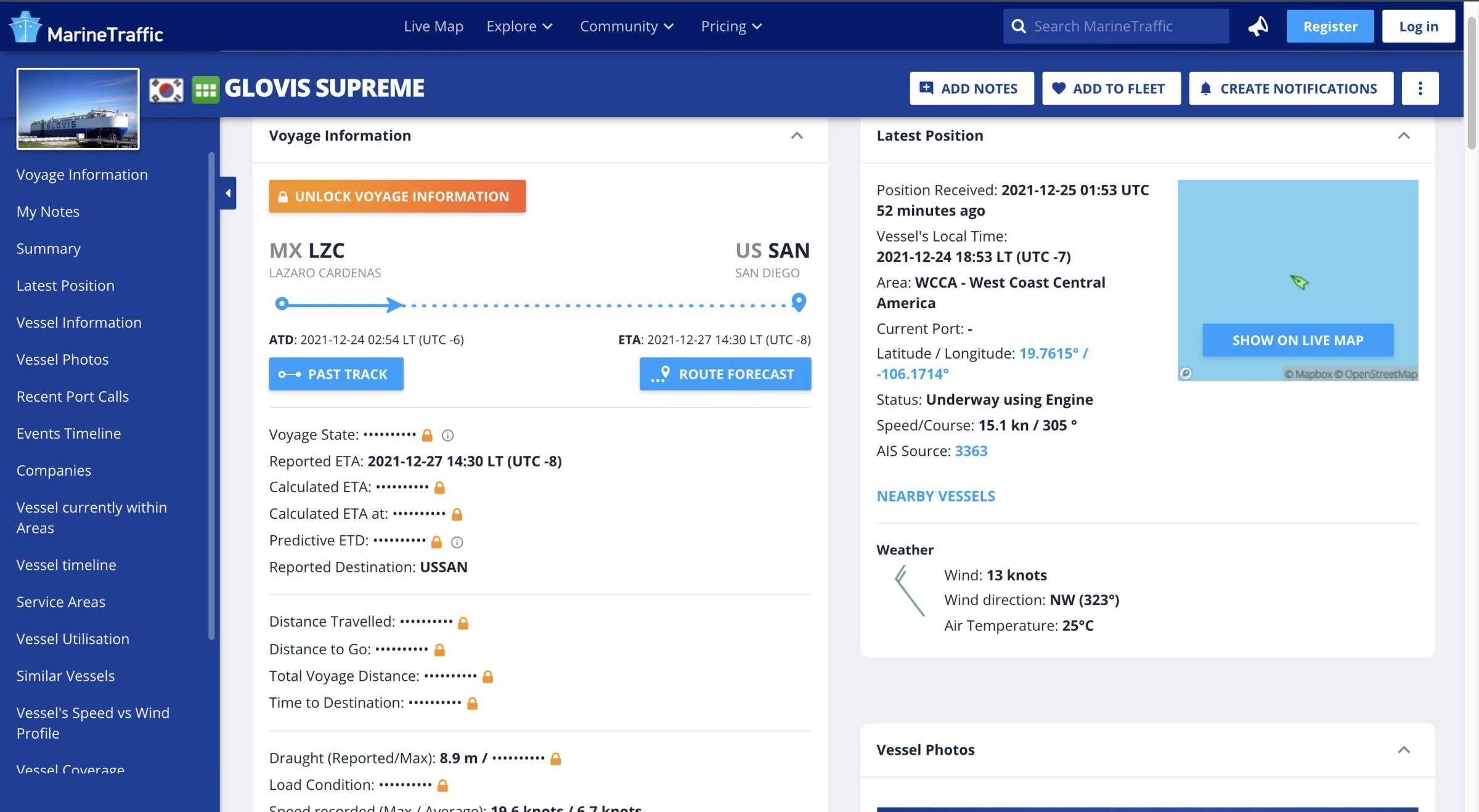Screen dimensions: 1479x812
Task: Click the Add Notes button
Action: tap(972, 88)
